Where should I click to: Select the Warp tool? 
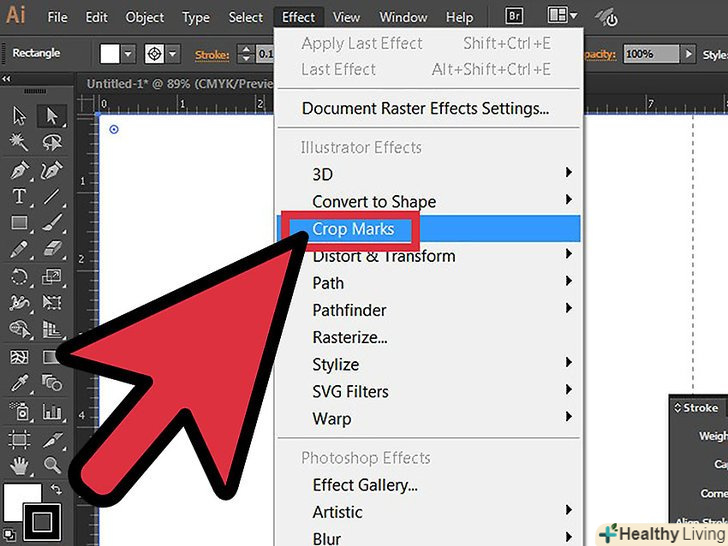19,303
